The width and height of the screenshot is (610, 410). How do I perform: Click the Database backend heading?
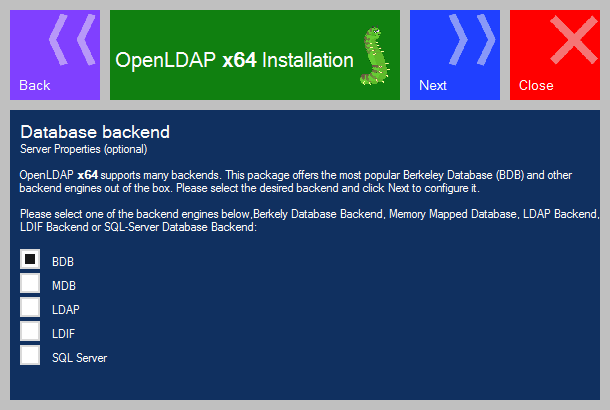click(95, 132)
